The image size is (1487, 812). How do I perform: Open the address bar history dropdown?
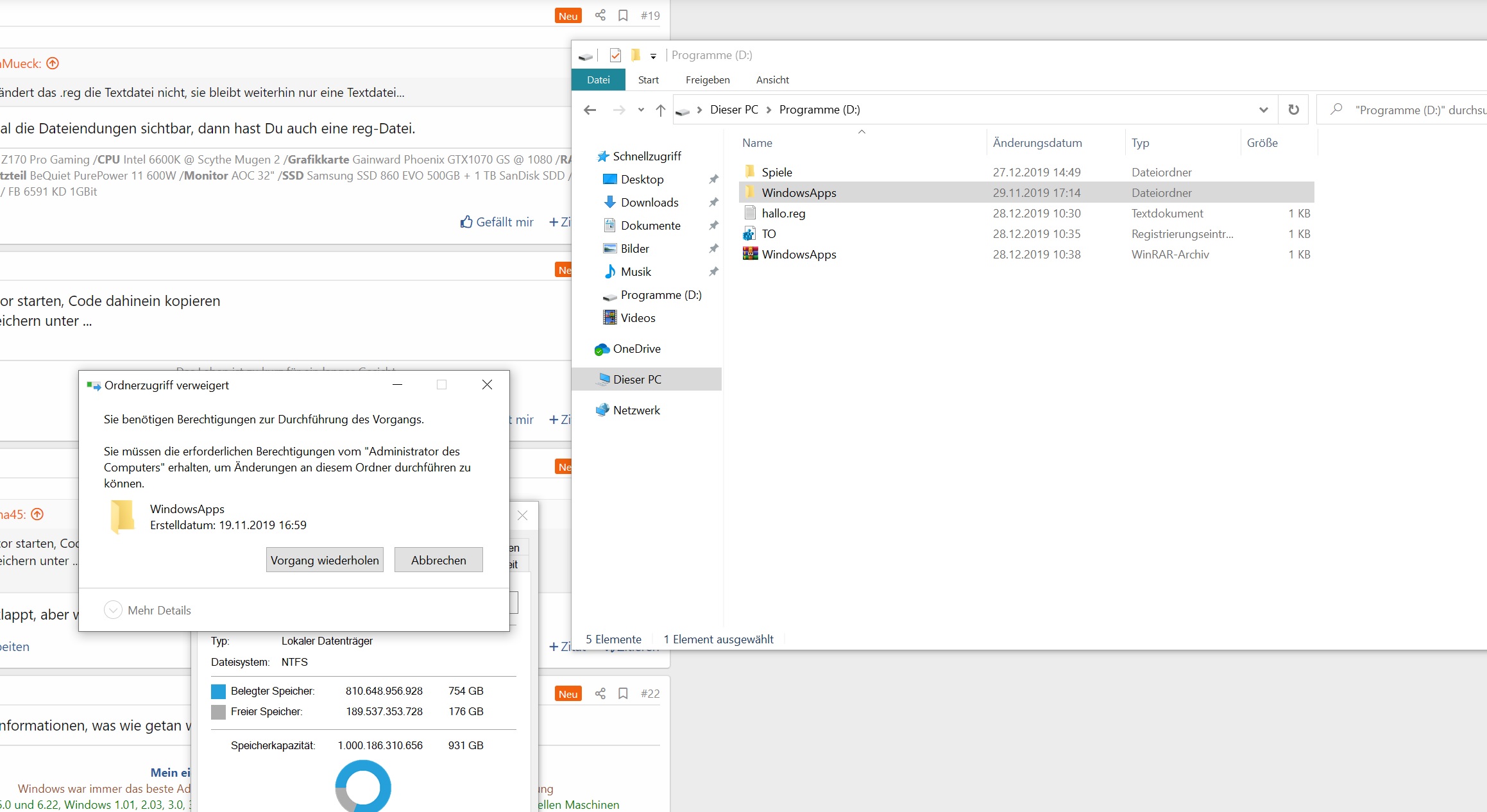(x=1263, y=110)
